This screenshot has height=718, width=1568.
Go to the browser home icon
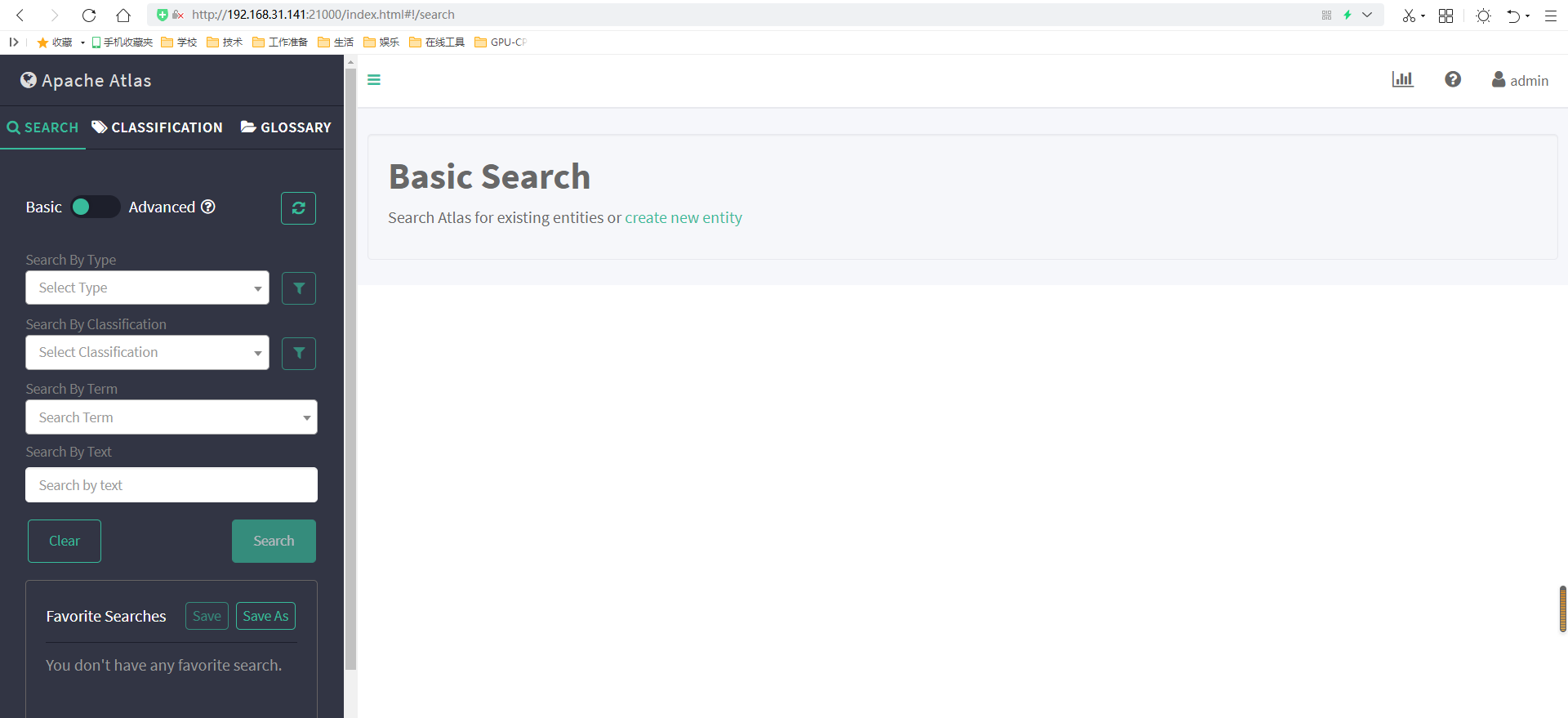[123, 15]
